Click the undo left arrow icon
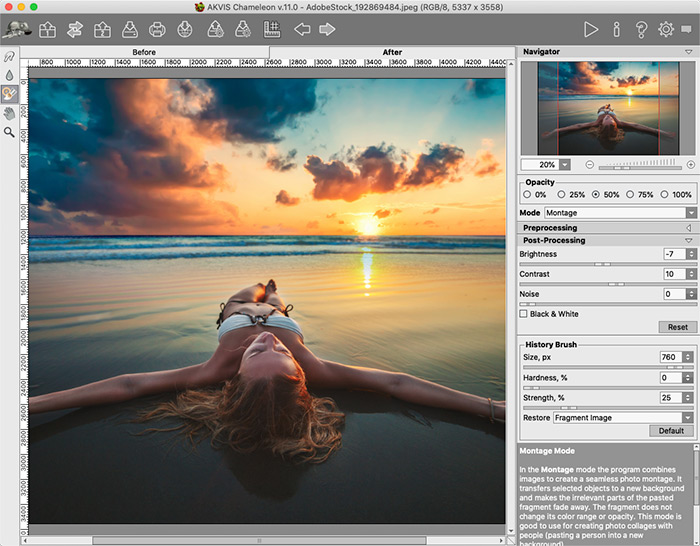This screenshot has height=546, width=700. pos(303,29)
